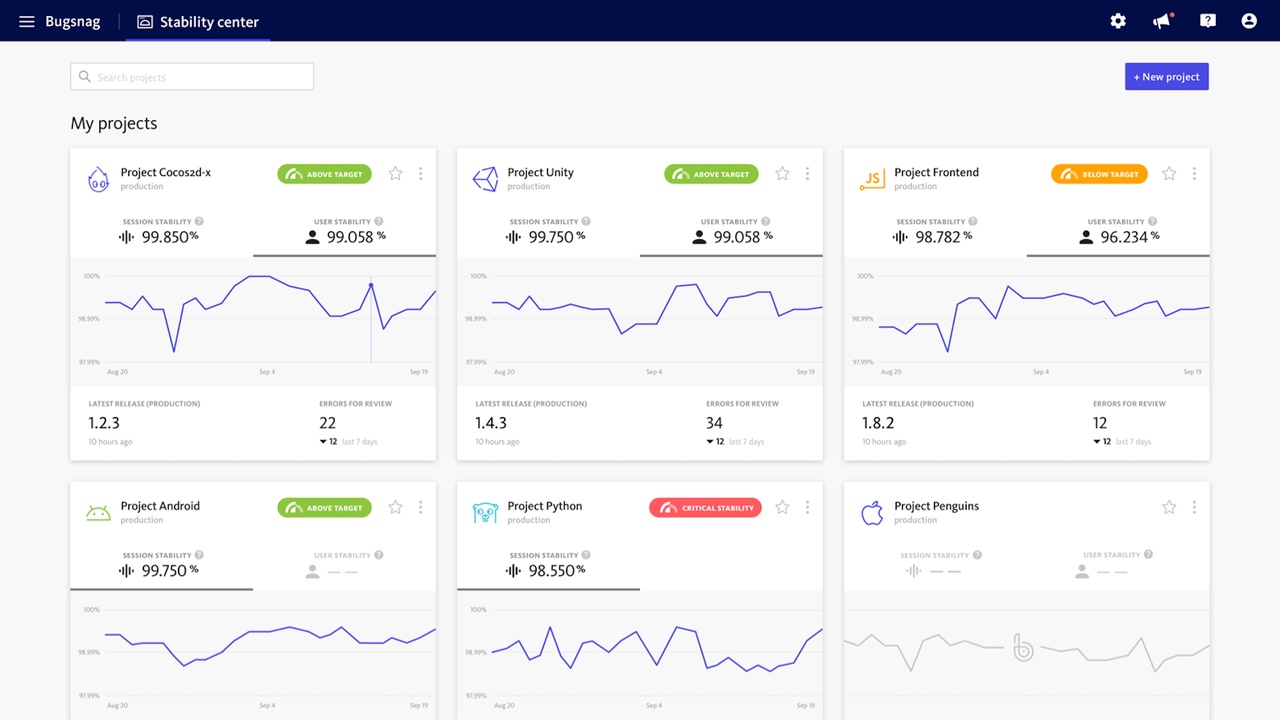
Task: Switch to Session Stability on Project Unity
Action: pyautogui.click(x=548, y=232)
